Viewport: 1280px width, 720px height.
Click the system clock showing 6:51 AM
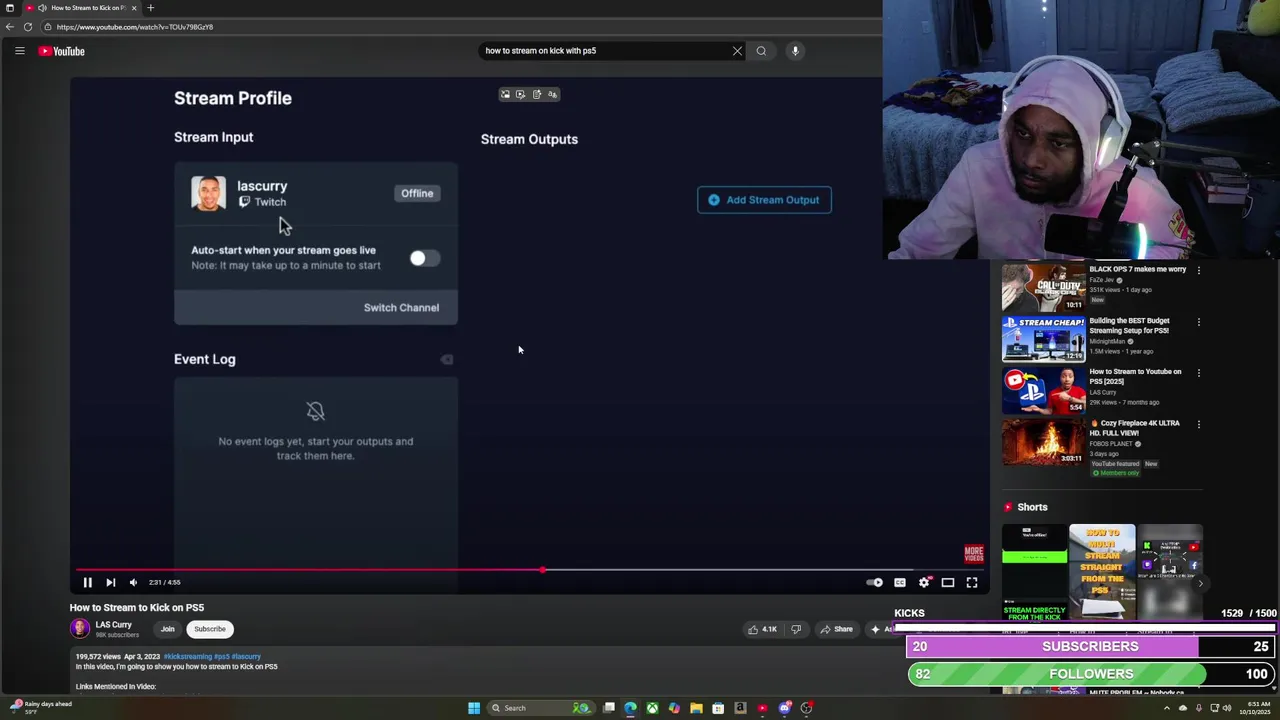pos(1255,708)
